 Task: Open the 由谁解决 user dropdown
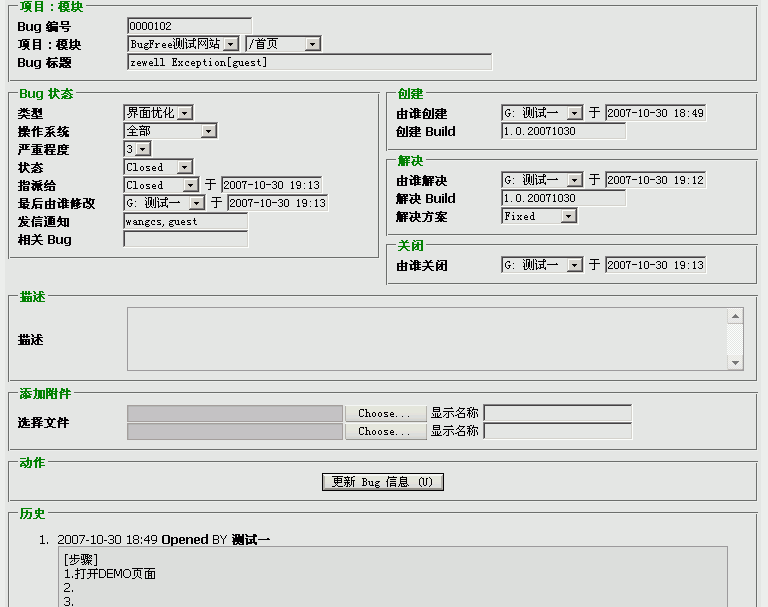click(x=542, y=180)
